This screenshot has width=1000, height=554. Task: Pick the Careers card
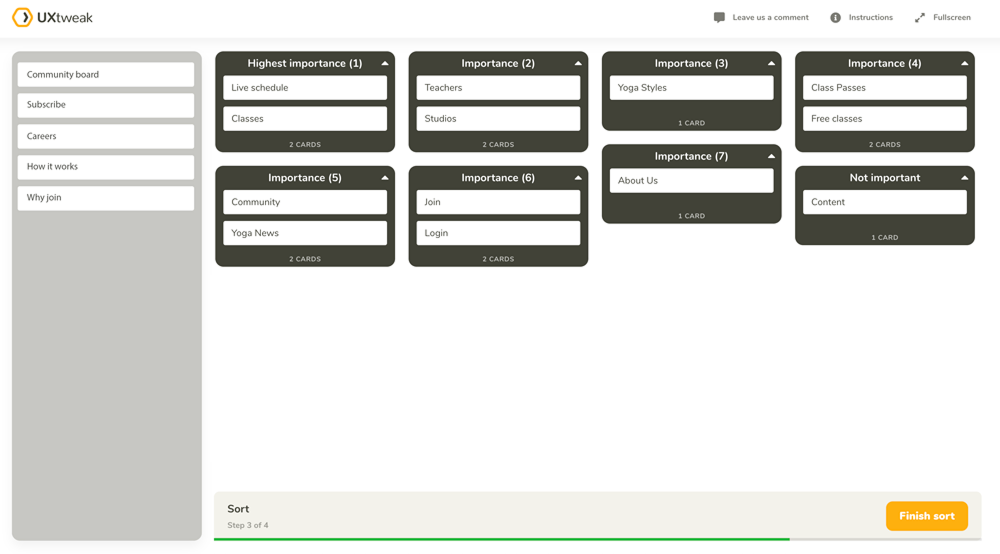tap(106, 136)
